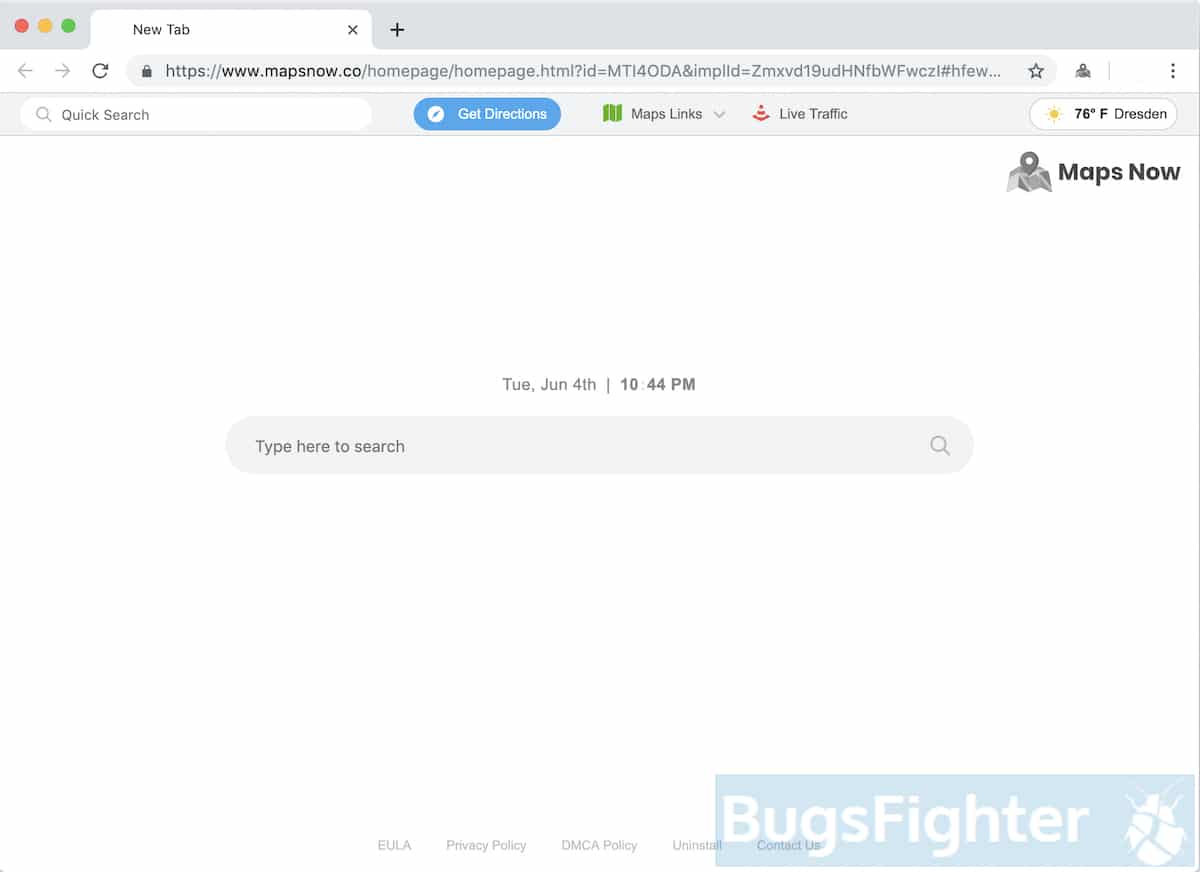Open the Privacy Policy link
1200x872 pixels.
point(486,845)
